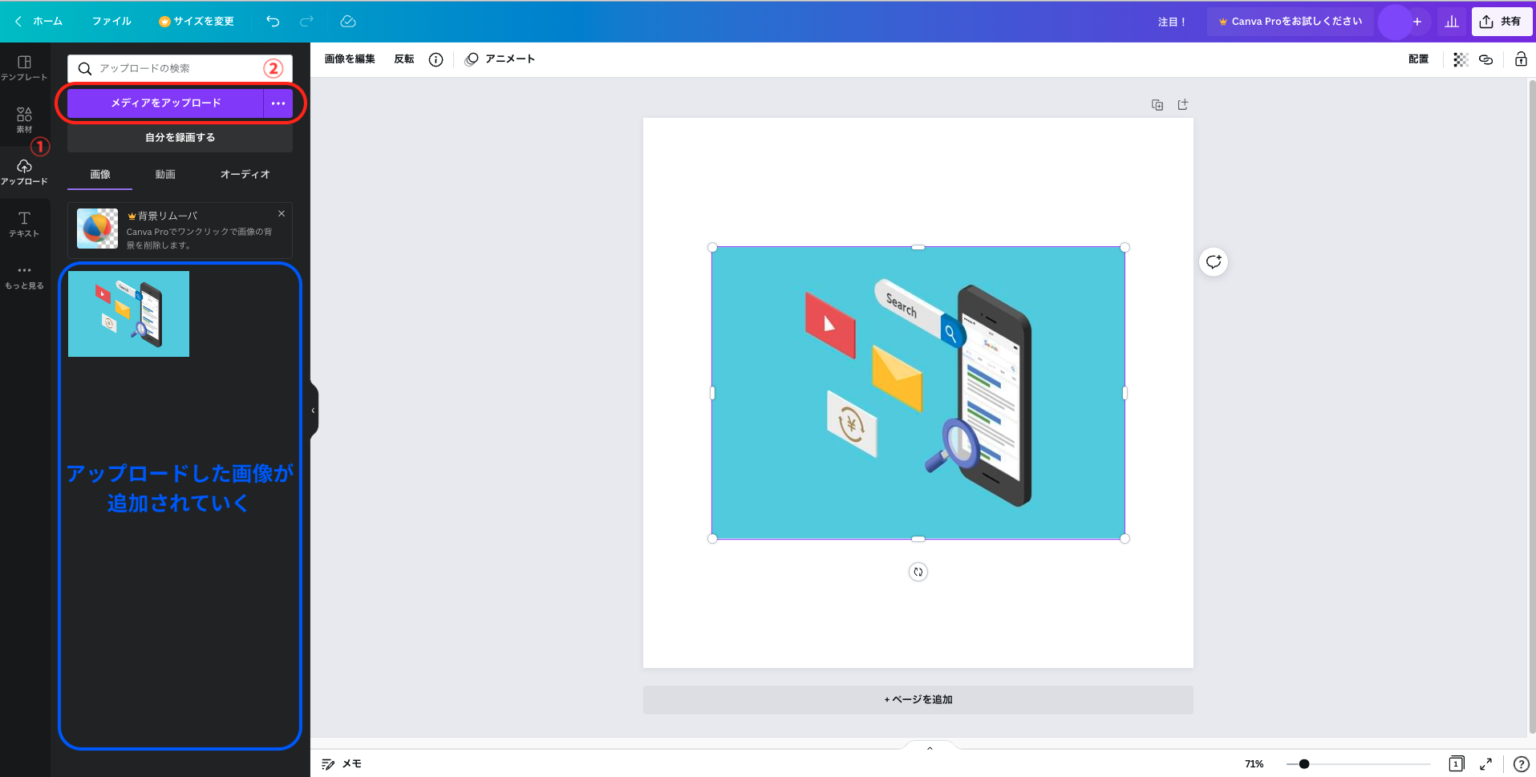Screen dimensions: 1536x777
Task: Dismiss the 背景リムーバ promotion with the × toggle
Action: tap(281, 213)
